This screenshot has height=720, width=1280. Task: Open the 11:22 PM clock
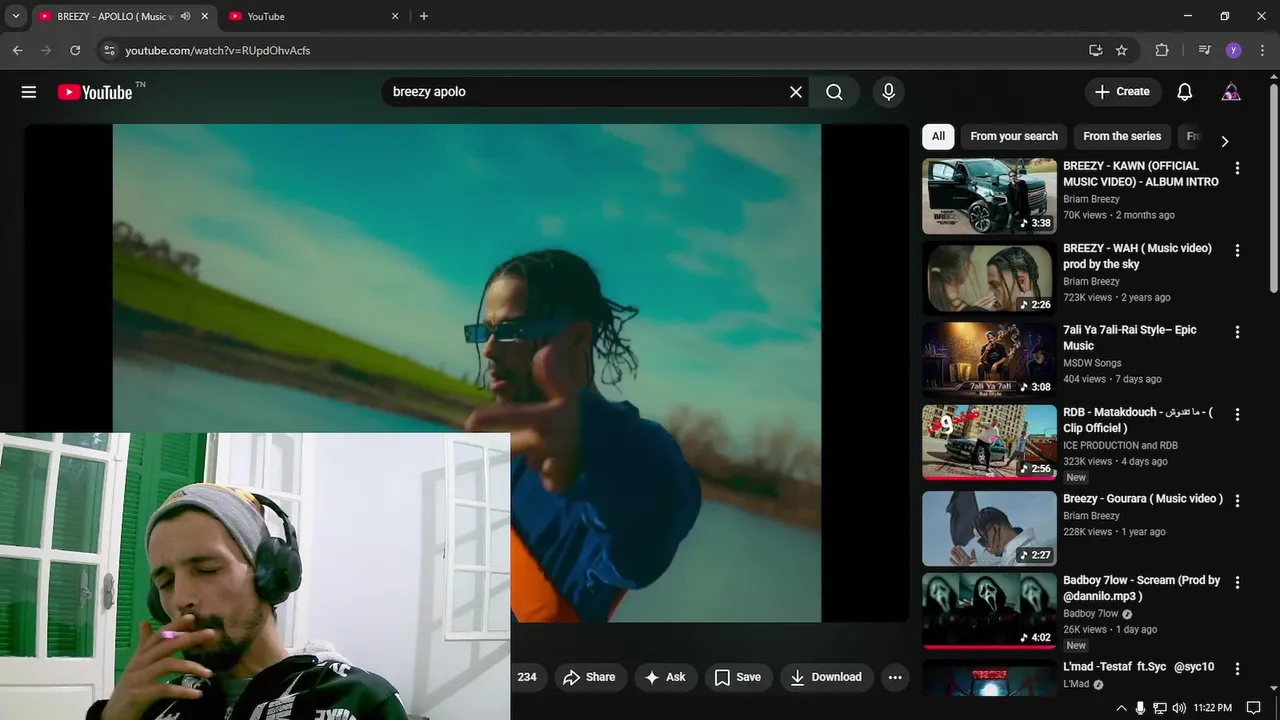pos(1212,708)
